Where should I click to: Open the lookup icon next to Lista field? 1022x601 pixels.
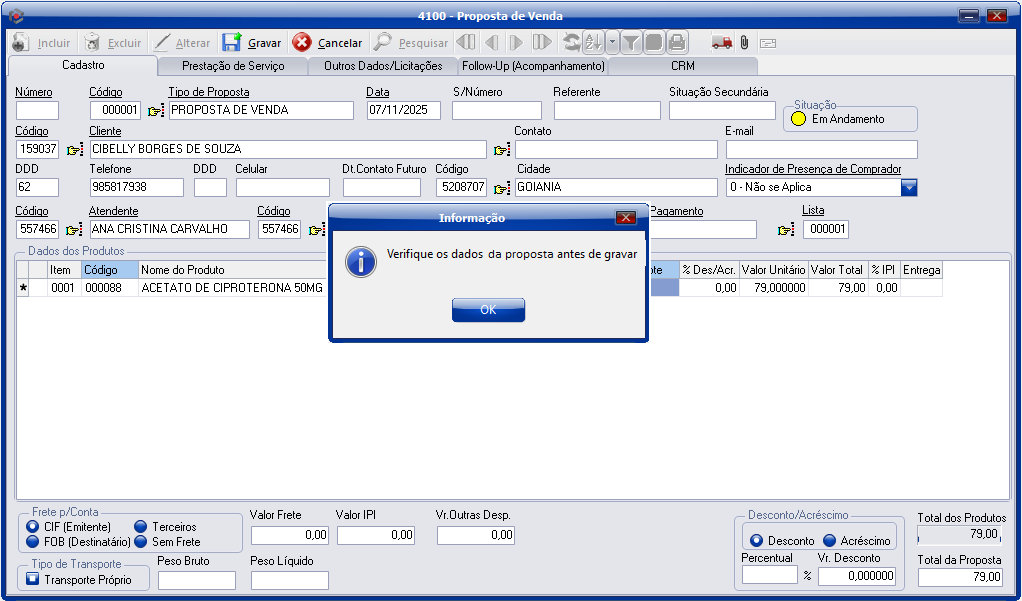point(787,230)
